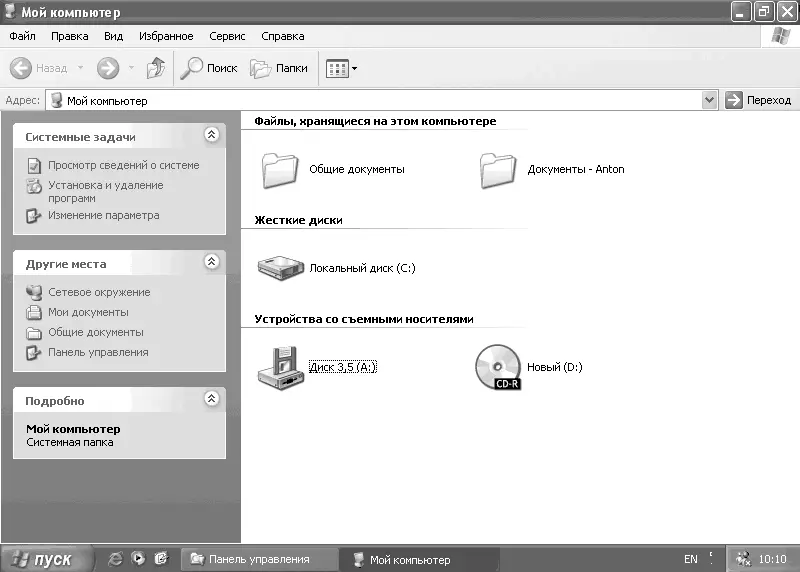Open the Вид menu
The width and height of the screenshot is (800, 572).
tap(113, 36)
